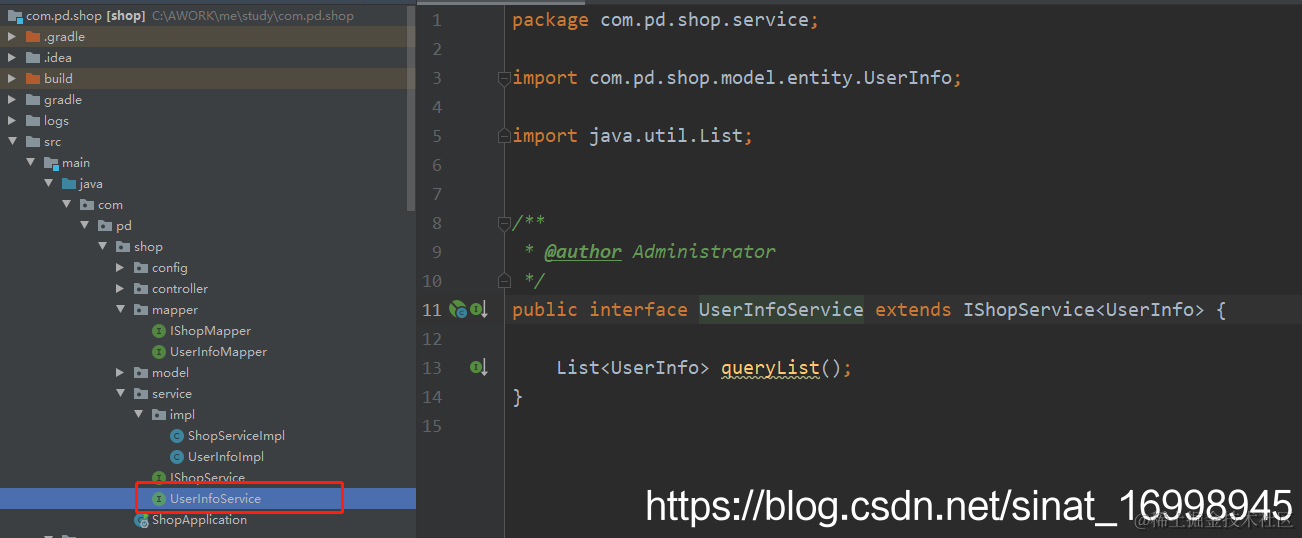Click java.util.List import text
Viewport: 1302px width, 538px height.
click(x=666, y=136)
